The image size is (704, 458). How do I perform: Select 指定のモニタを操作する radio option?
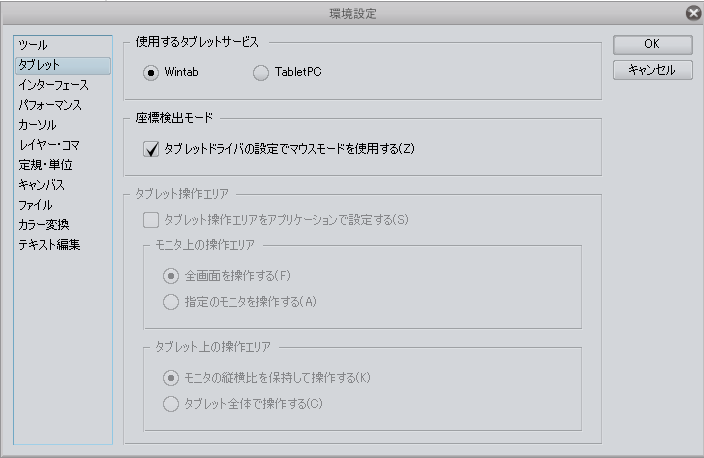point(172,302)
